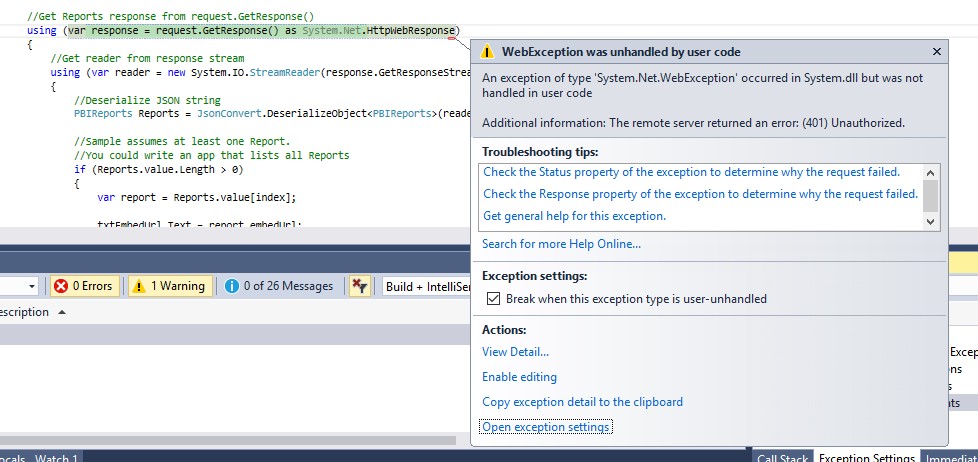978x462 pixels.
Task: Open 'Check the Status property' troubleshooting tip
Action: tap(692, 171)
